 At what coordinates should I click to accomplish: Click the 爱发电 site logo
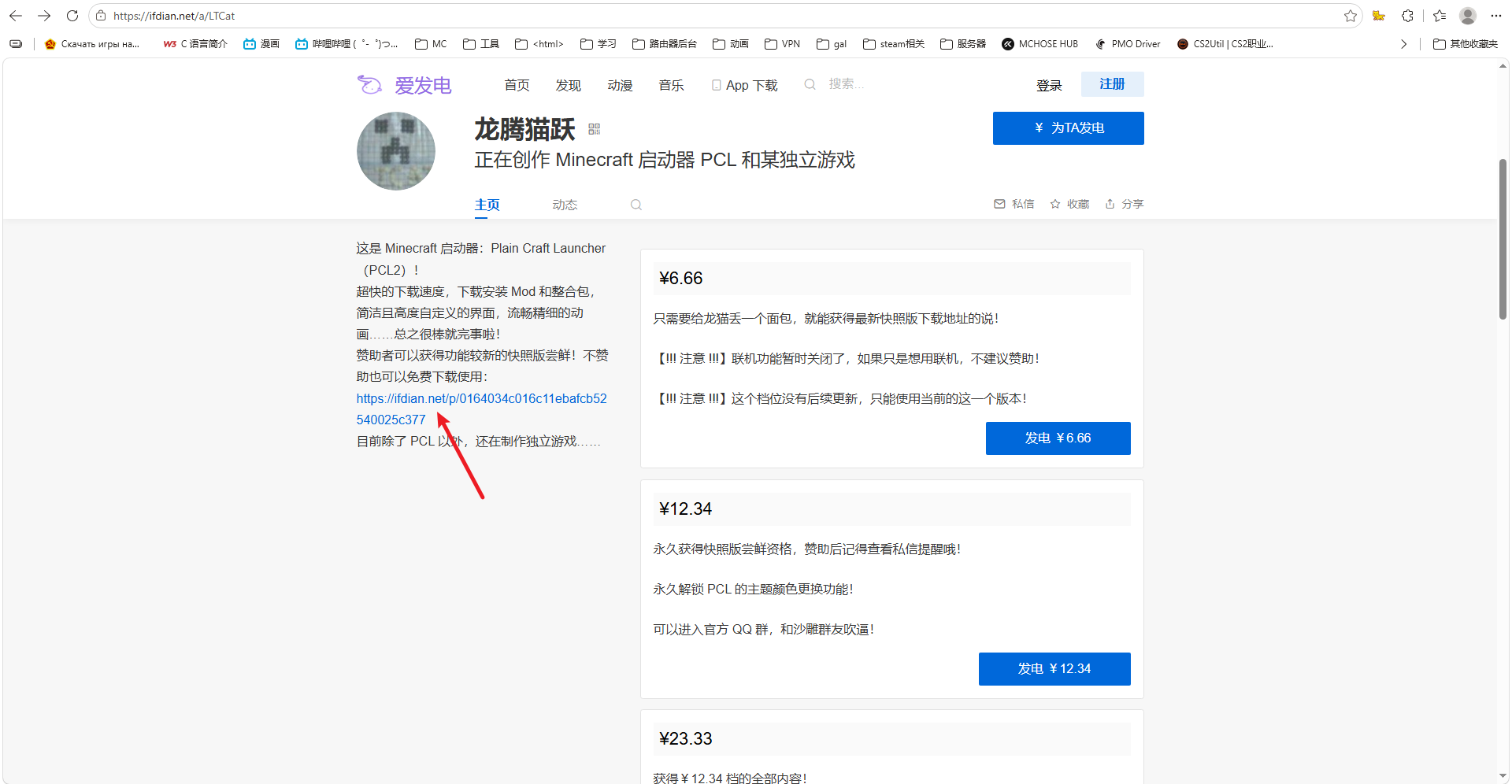404,85
